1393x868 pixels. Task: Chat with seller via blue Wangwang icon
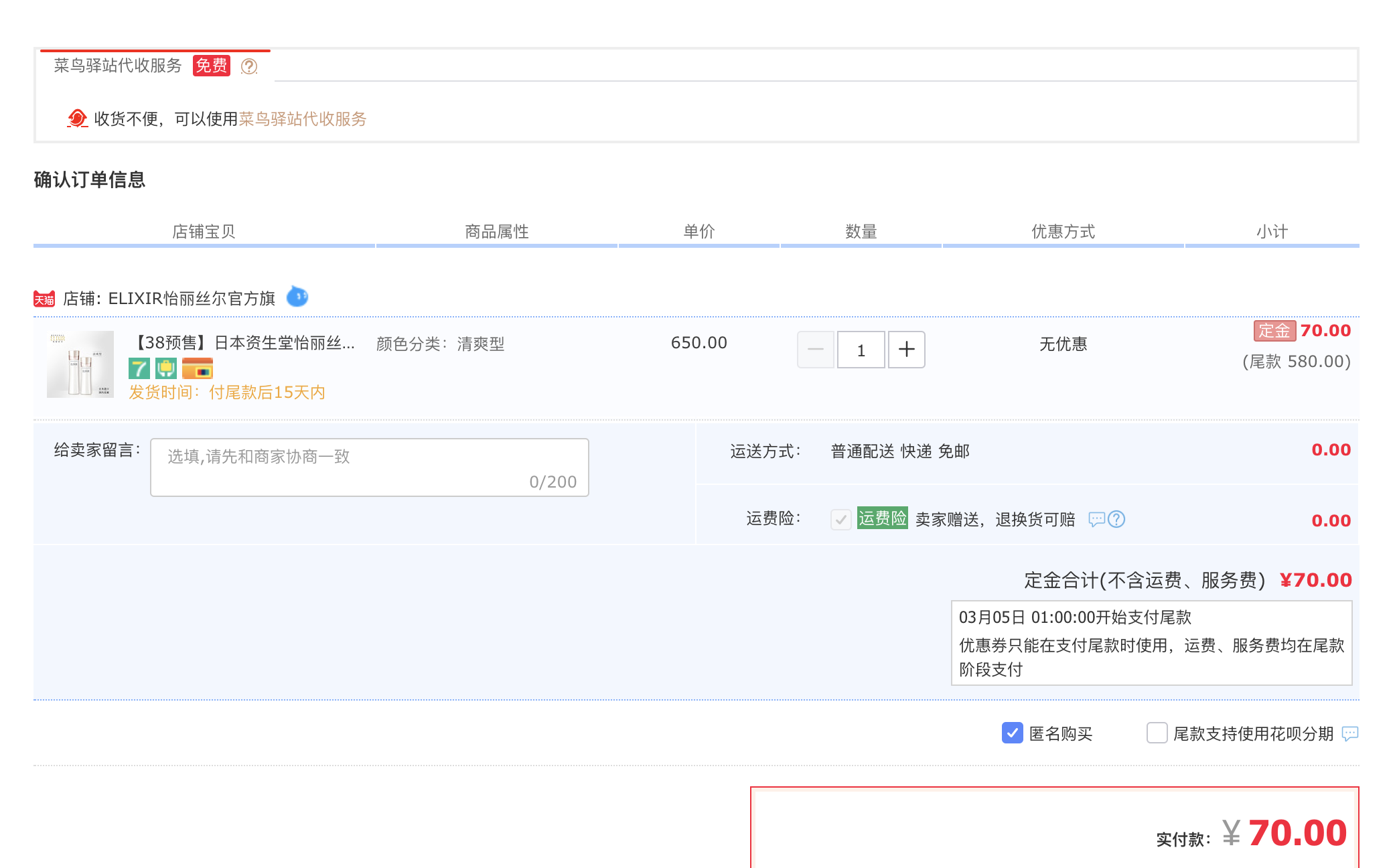pyautogui.click(x=297, y=296)
